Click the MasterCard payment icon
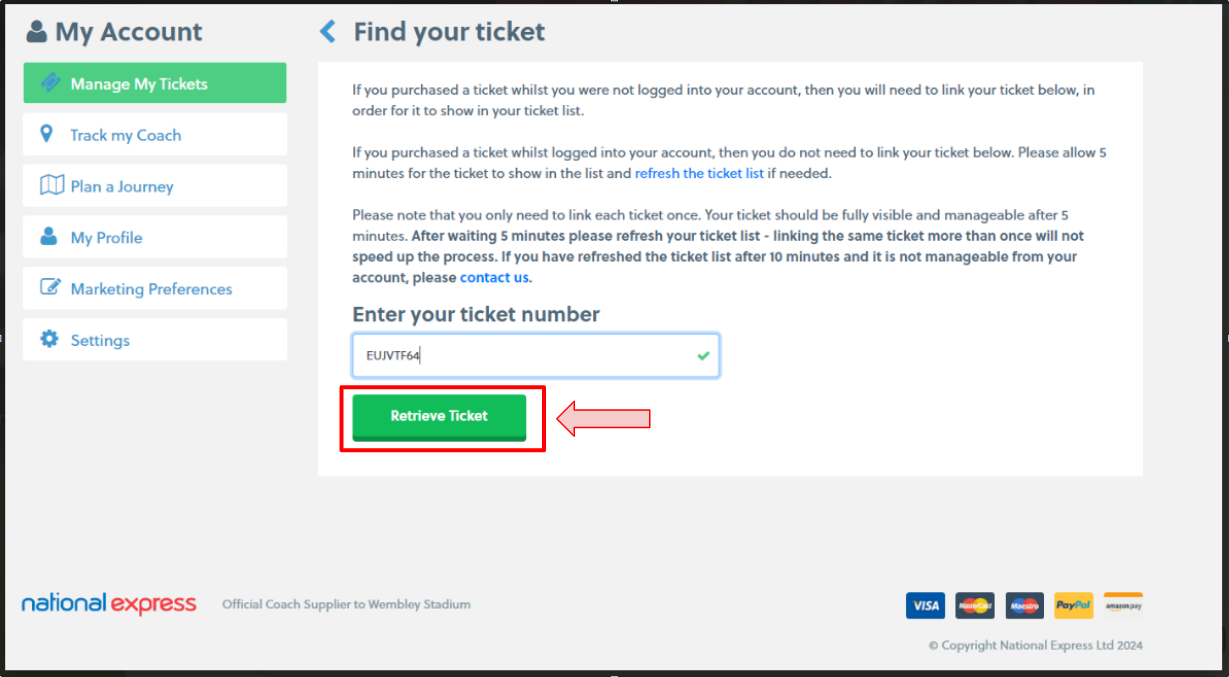 (975, 605)
